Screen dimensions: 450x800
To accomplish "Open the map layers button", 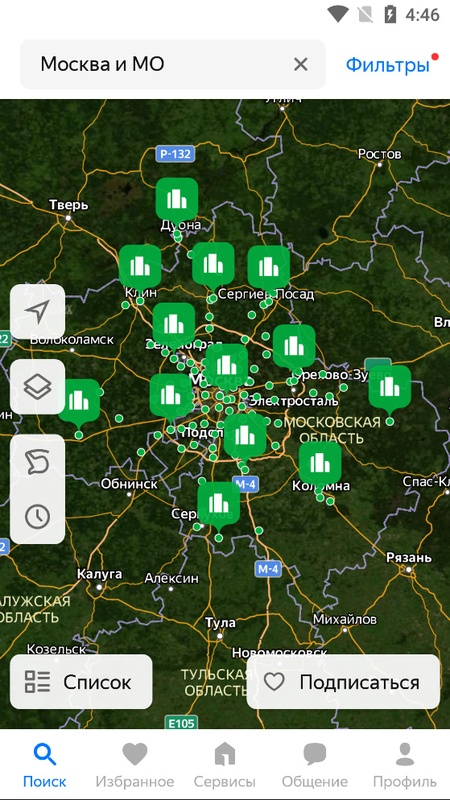I will point(37,387).
